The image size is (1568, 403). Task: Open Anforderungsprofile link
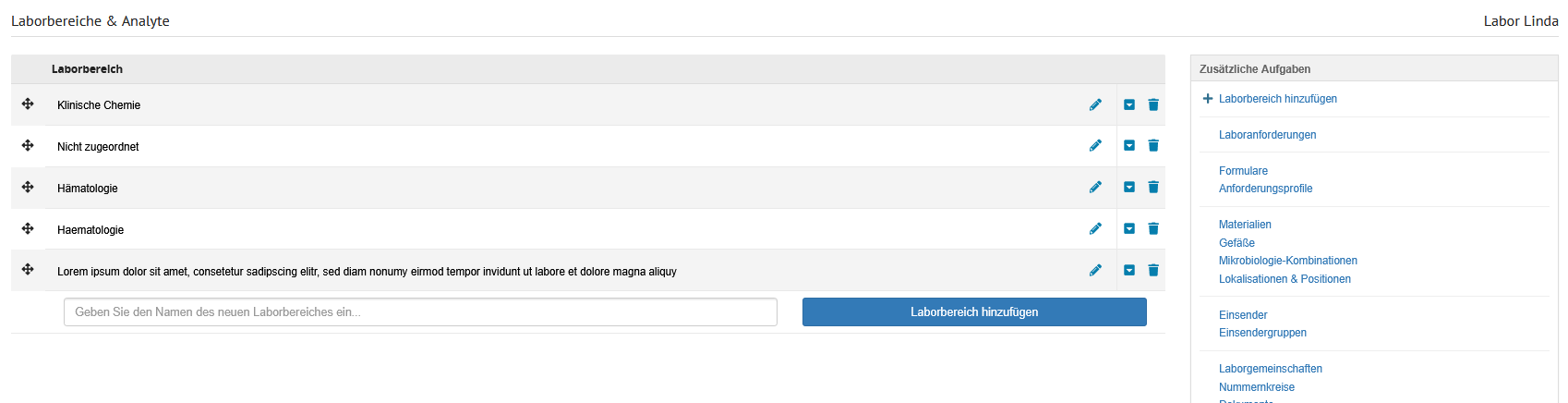(1265, 189)
